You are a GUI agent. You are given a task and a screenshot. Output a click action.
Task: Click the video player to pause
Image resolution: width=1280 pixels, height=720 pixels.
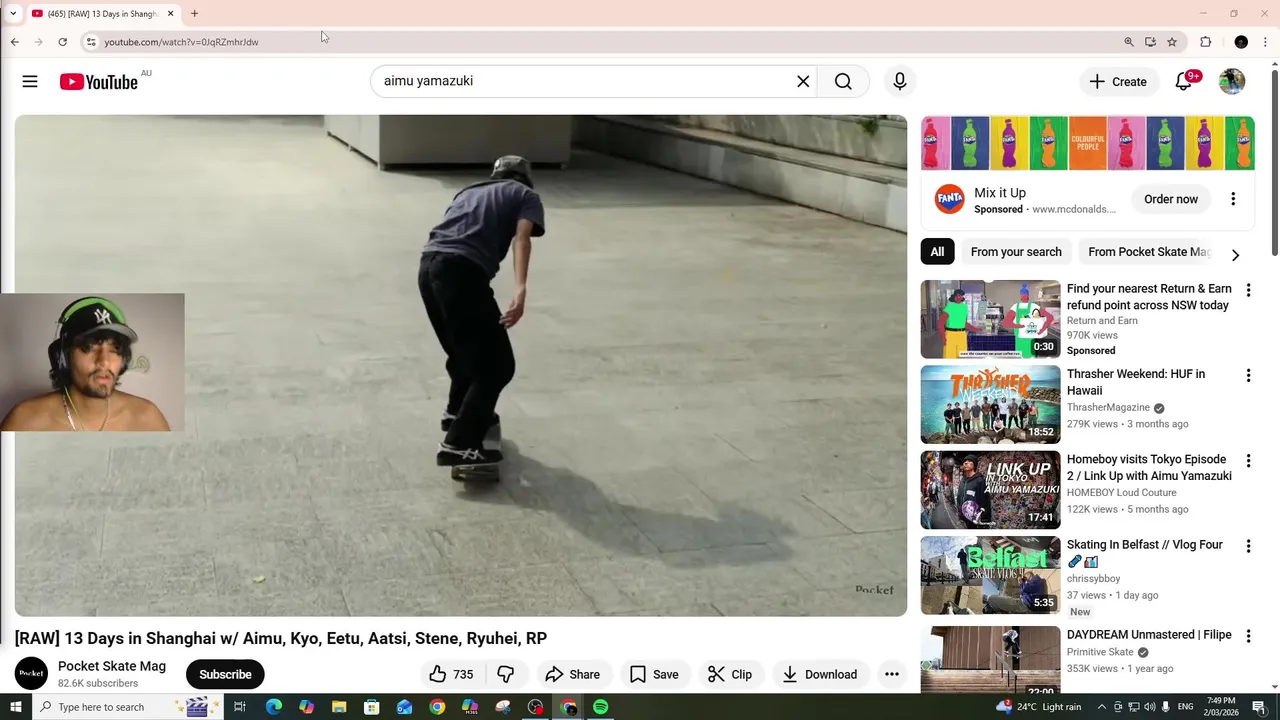point(460,366)
